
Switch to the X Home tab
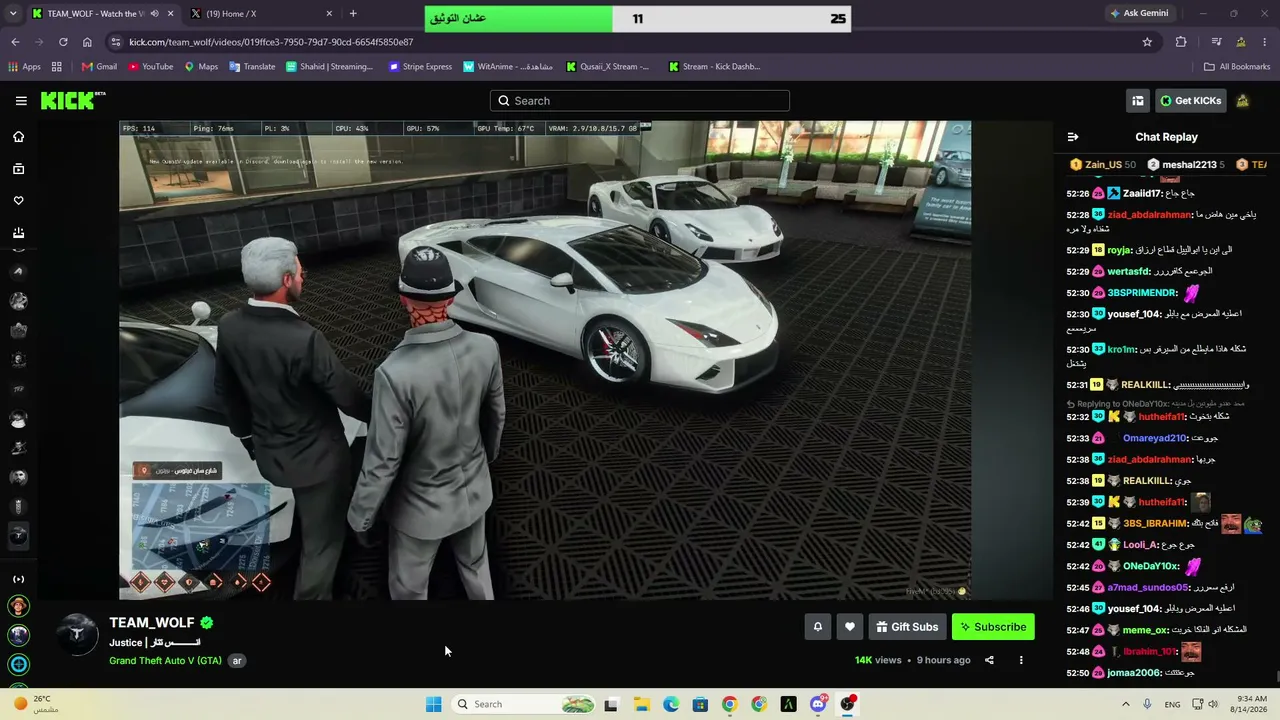[x=260, y=14]
